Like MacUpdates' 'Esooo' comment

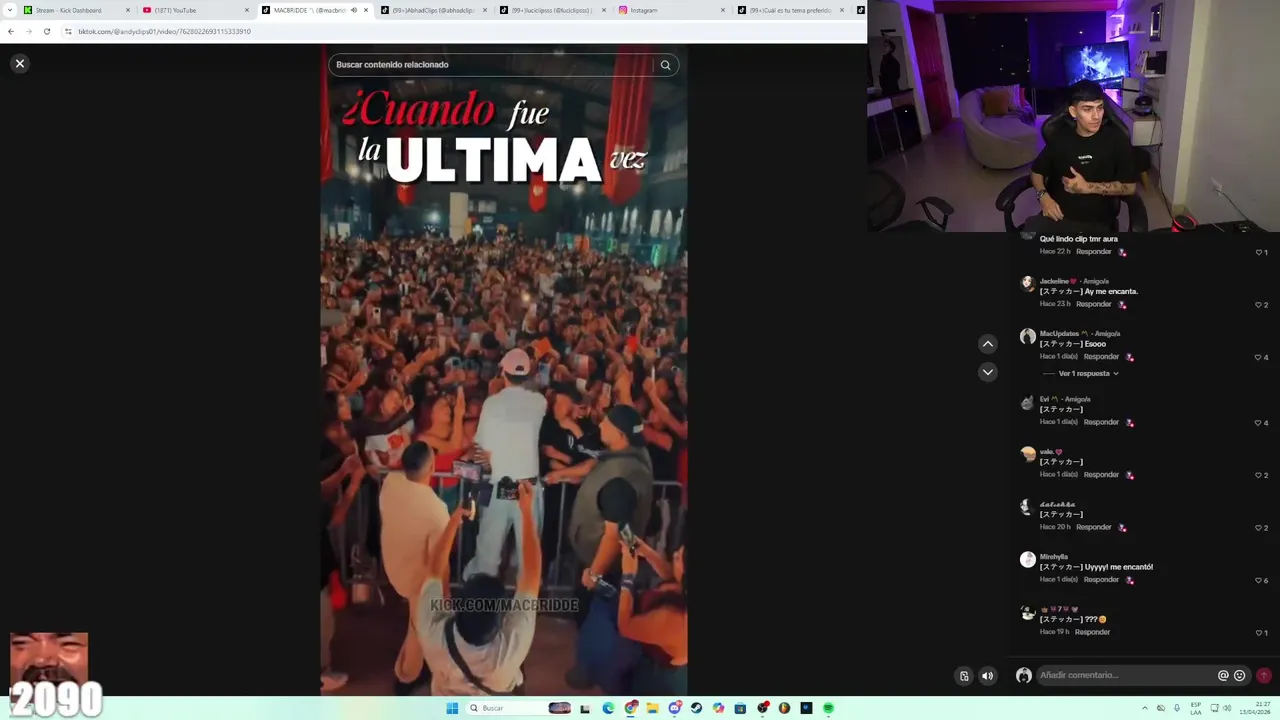point(1259,357)
